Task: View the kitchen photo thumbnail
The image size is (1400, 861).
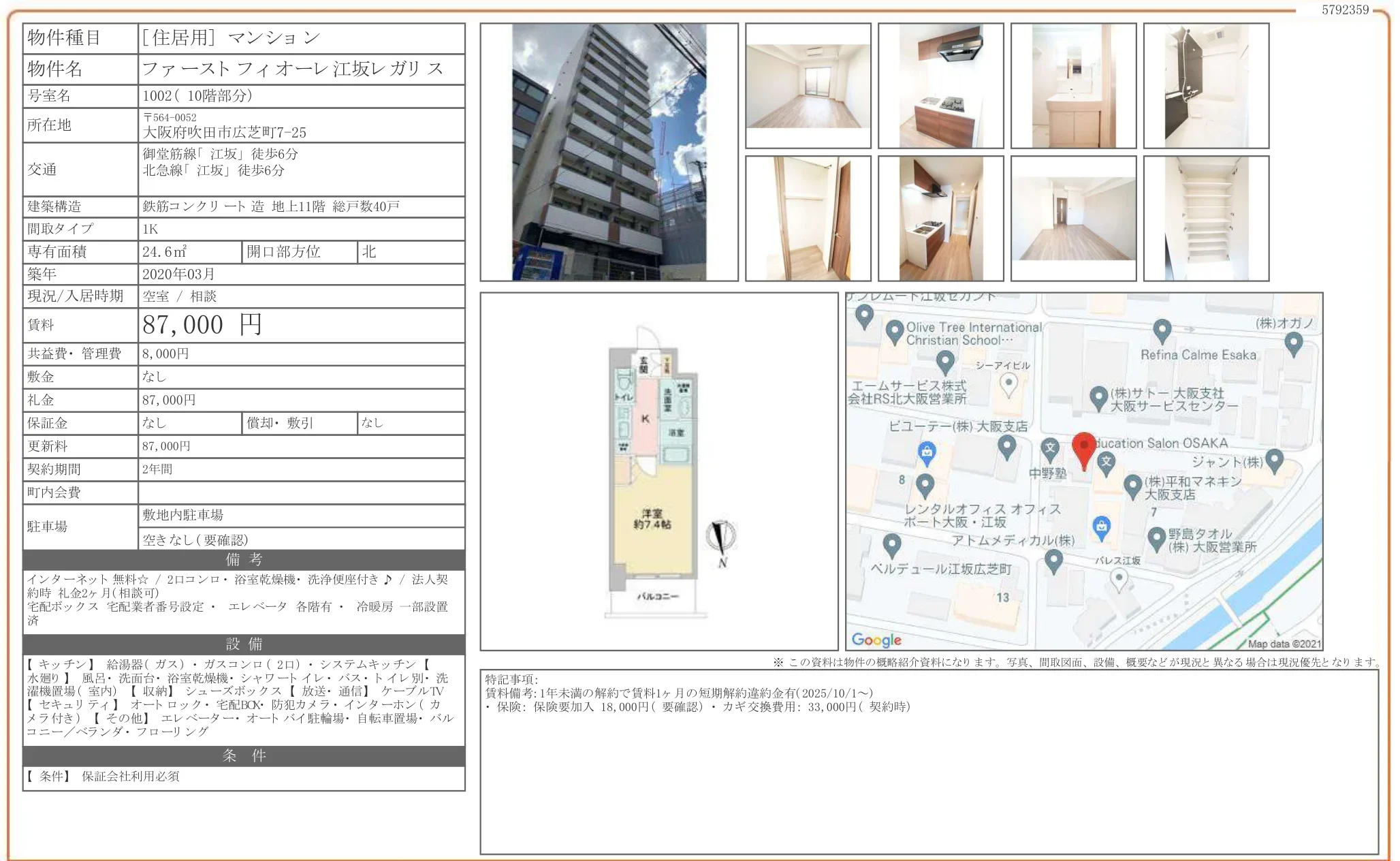Action: [x=943, y=85]
